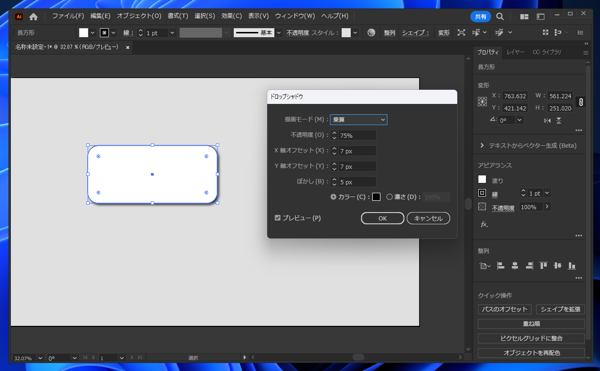Image resolution: width=600 pixels, height=371 pixels.
Task: Click the Arrange quick action button
Action: tap(531, 324)
